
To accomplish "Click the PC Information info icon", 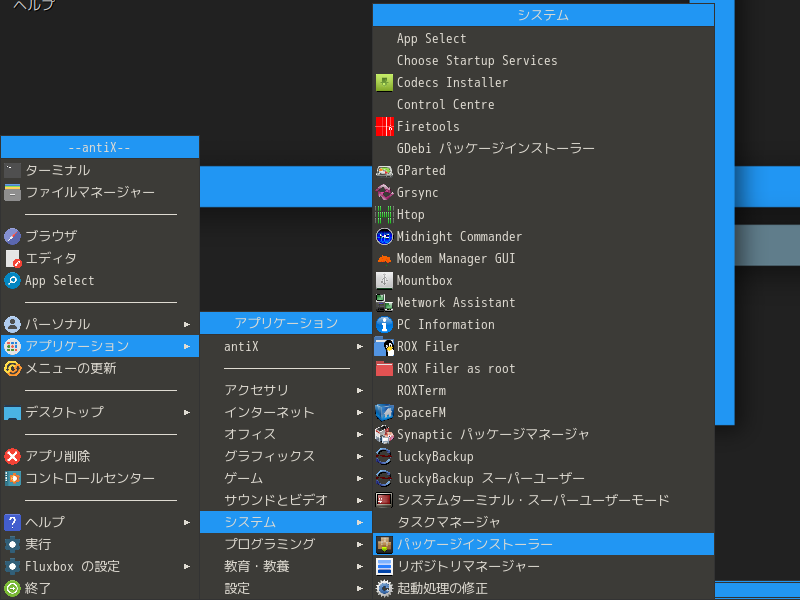I will pyautogui.click(x=384, y=324).
